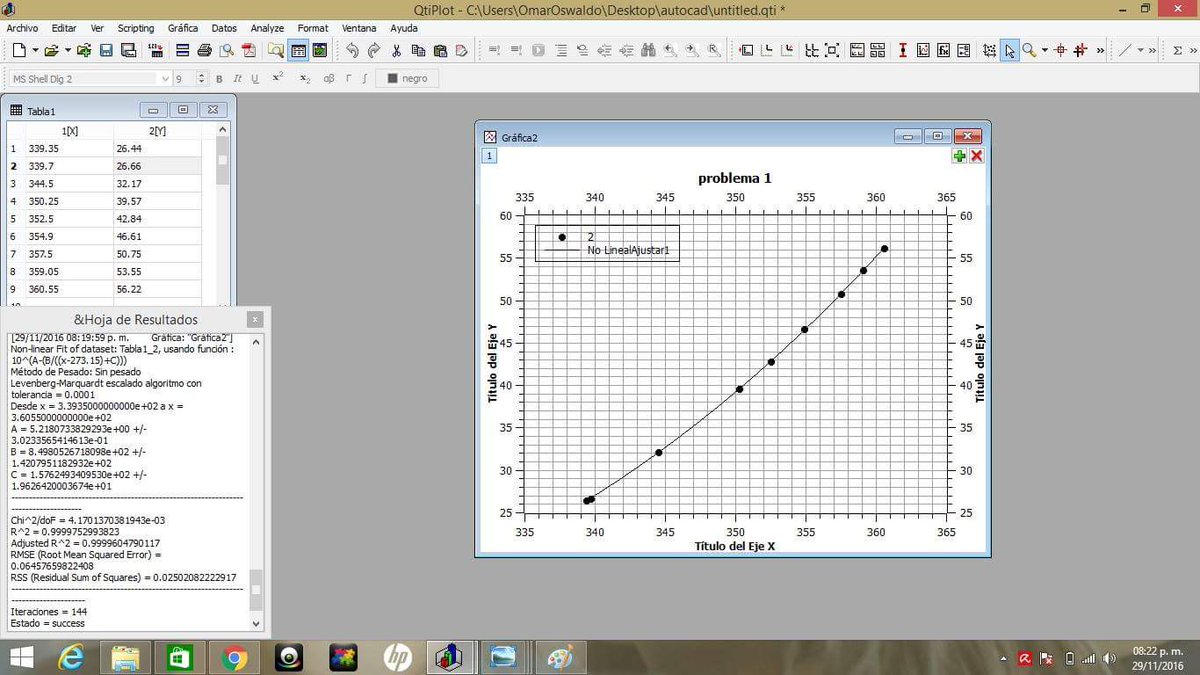
Task: Open the Gráfica menu
Action: coord(183,29)
